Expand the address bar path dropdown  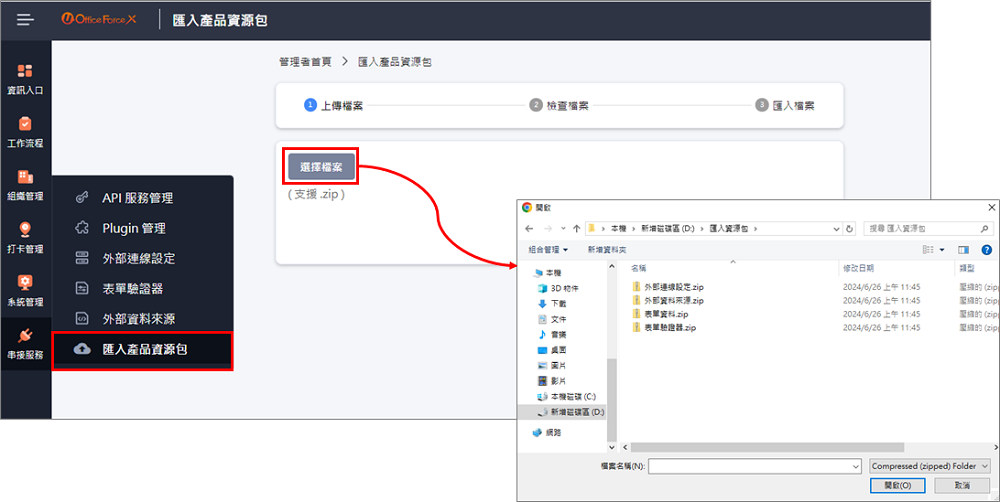[x=836, y=228]
